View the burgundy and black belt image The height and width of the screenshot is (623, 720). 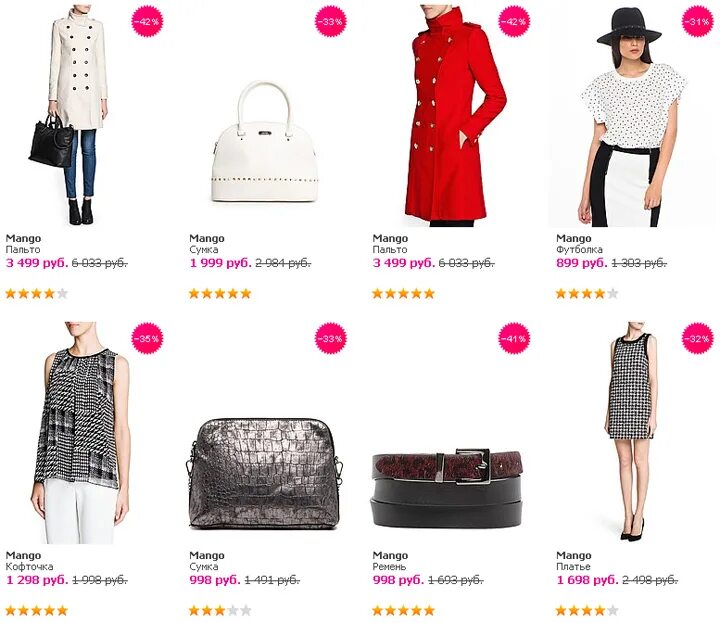[448, 488]
